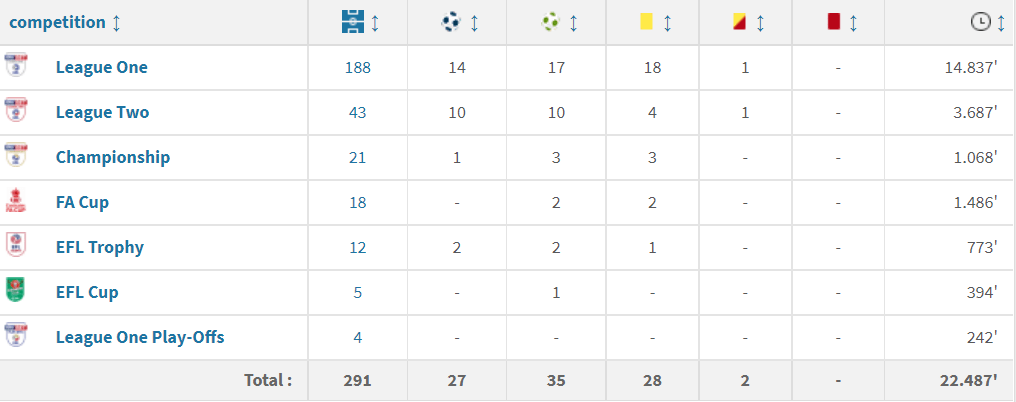This screenshot has height=402, width=1016.
Task: Click the EFL Cup green logo
Action: (16, 291)
